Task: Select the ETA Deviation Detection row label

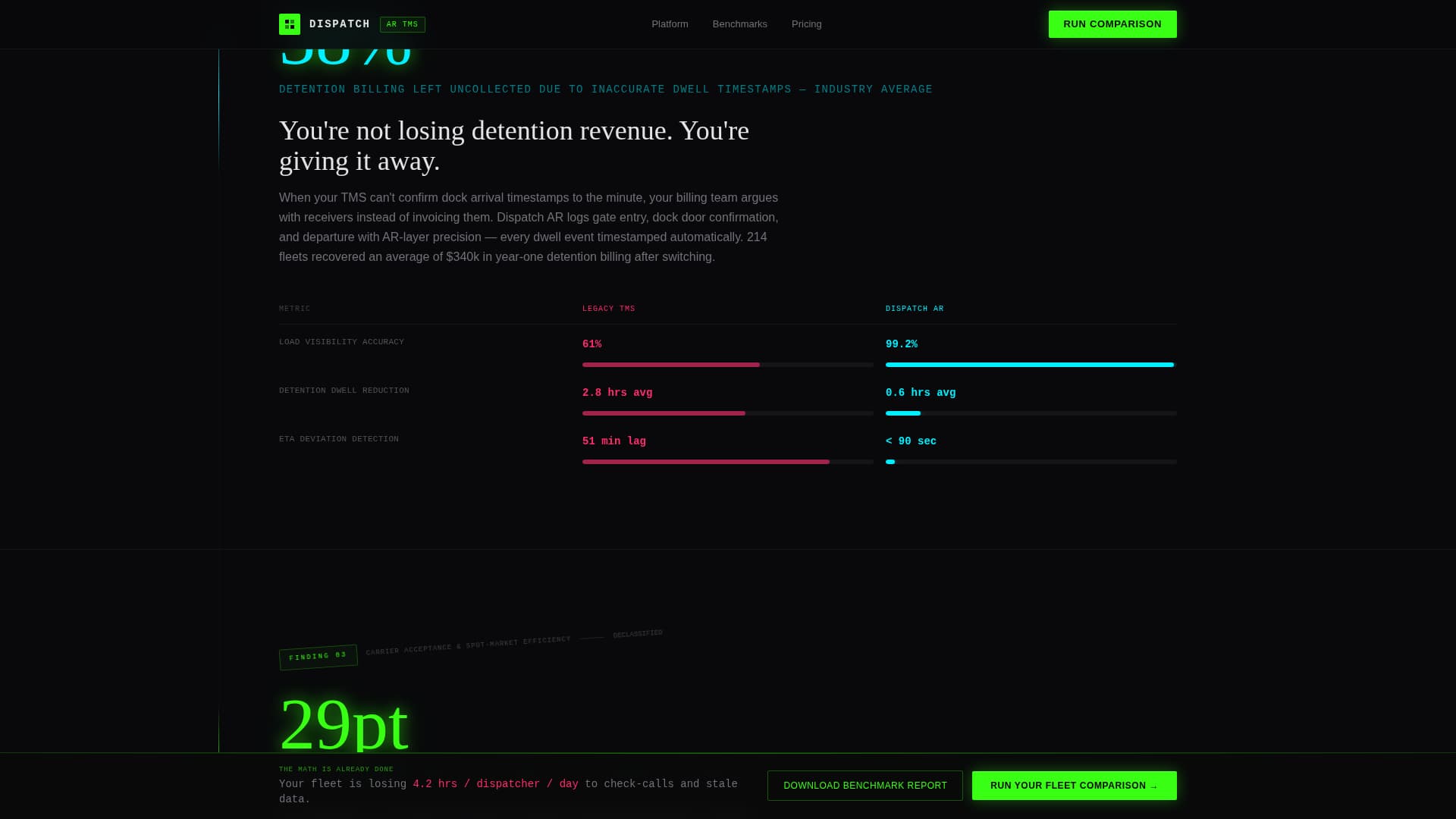Action: (339, 439)
